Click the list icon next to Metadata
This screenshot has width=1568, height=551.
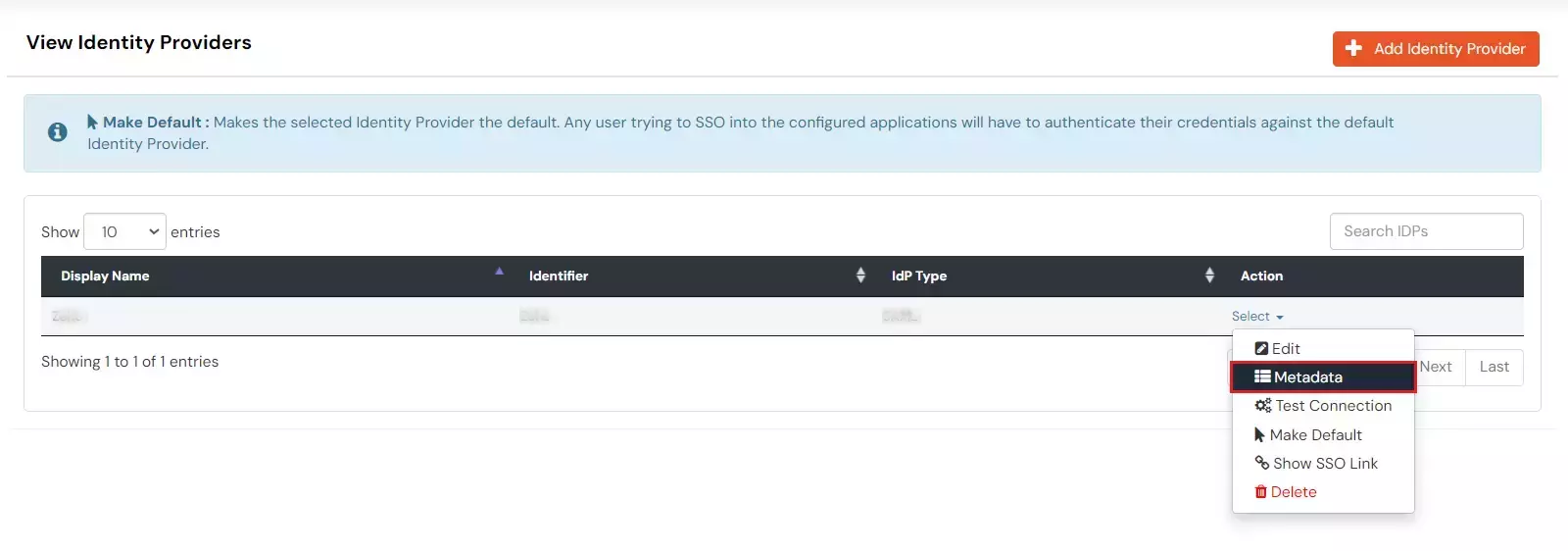point(1262,376)
